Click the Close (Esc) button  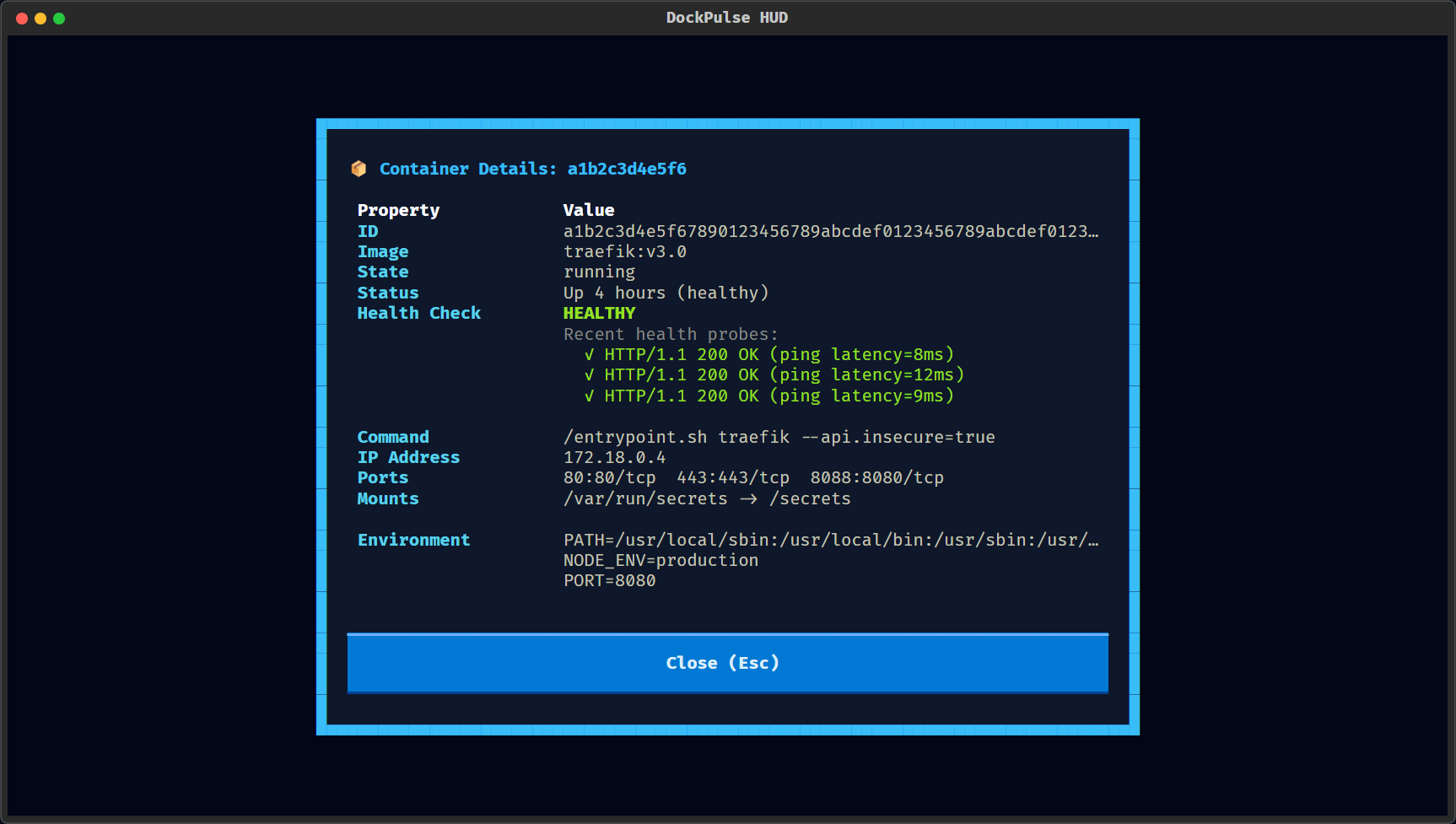(x=727, y=663)
